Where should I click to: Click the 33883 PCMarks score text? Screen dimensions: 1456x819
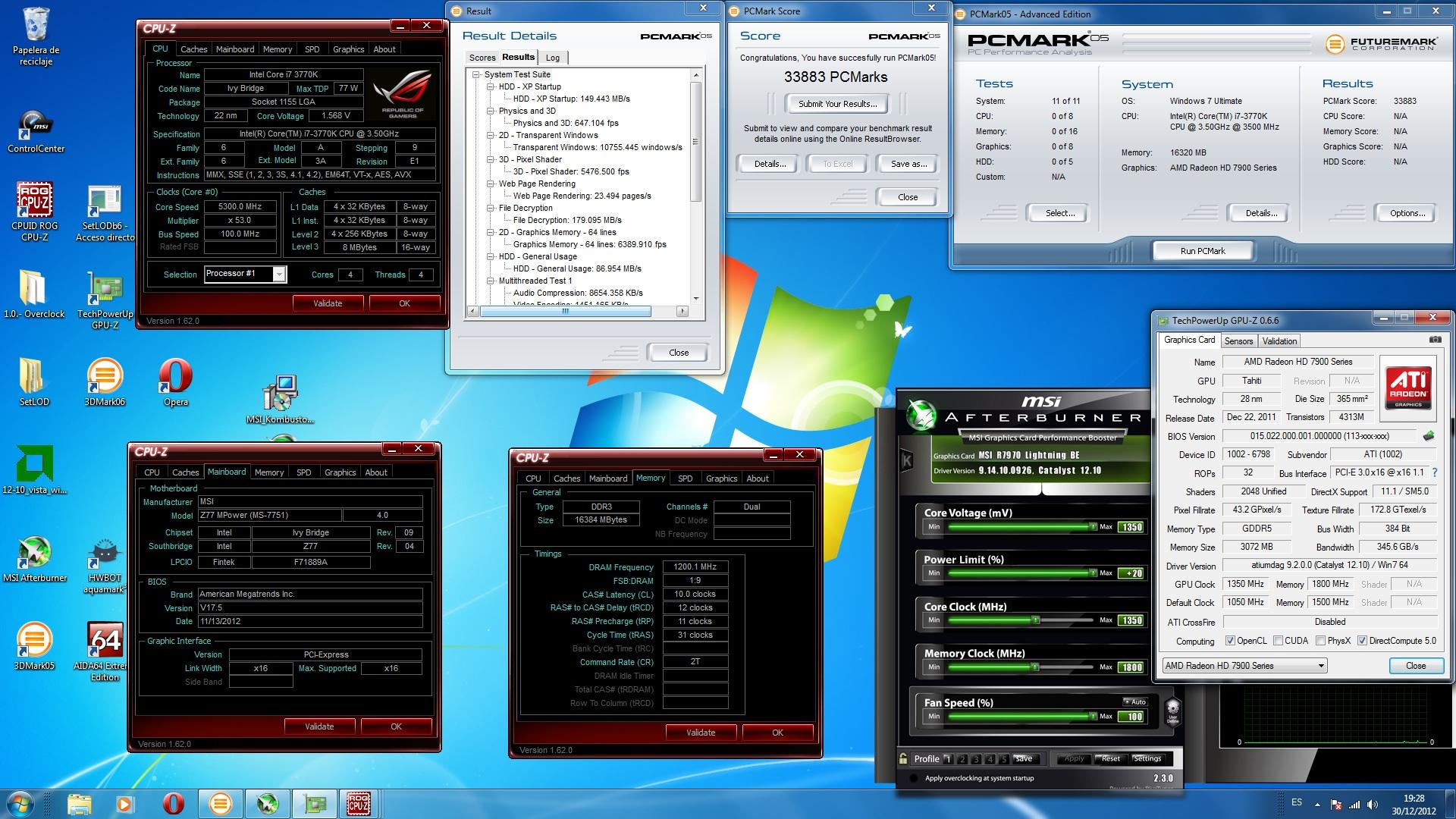point(836,77)
